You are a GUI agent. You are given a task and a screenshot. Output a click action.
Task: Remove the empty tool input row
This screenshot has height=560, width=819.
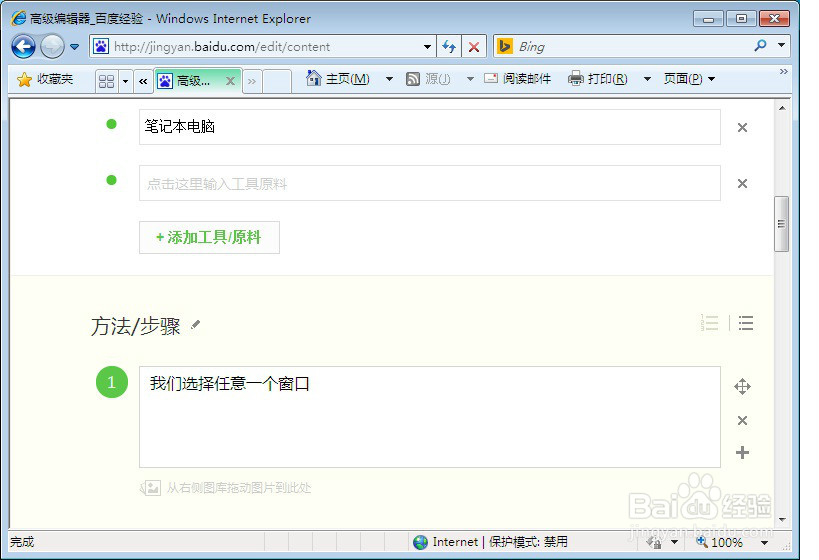point(742,183)
